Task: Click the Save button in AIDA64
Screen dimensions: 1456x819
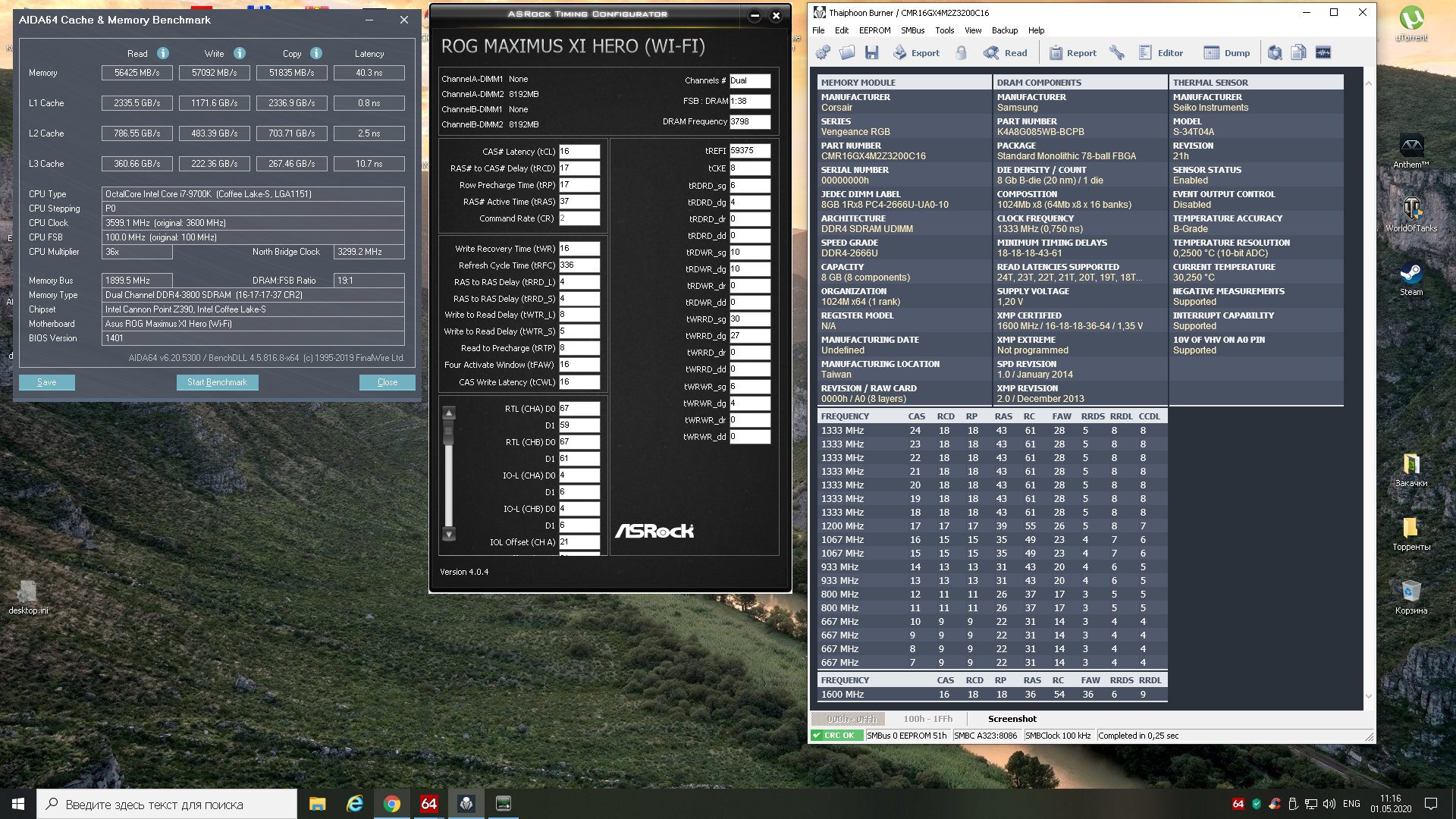Action: (46, 382)
